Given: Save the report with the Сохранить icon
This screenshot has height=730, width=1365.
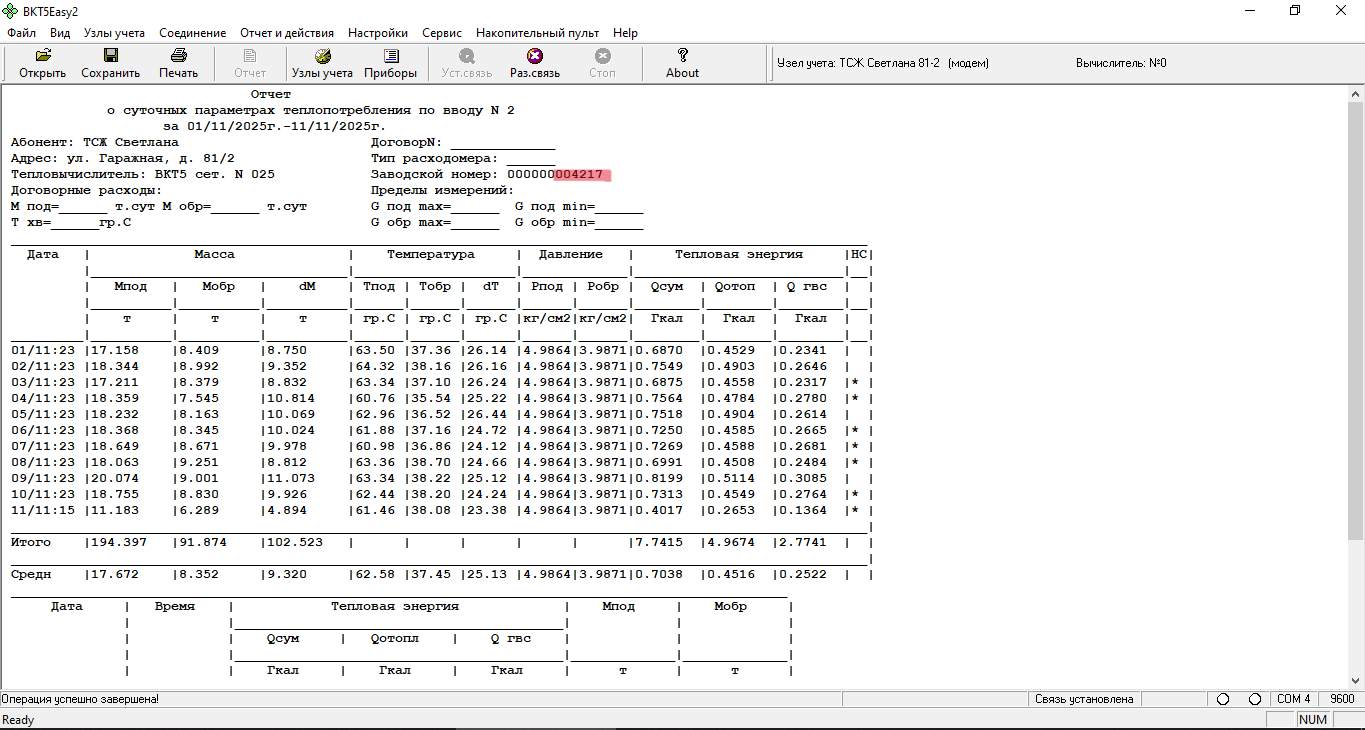Looking at the screenshot, I should [110, 57].
